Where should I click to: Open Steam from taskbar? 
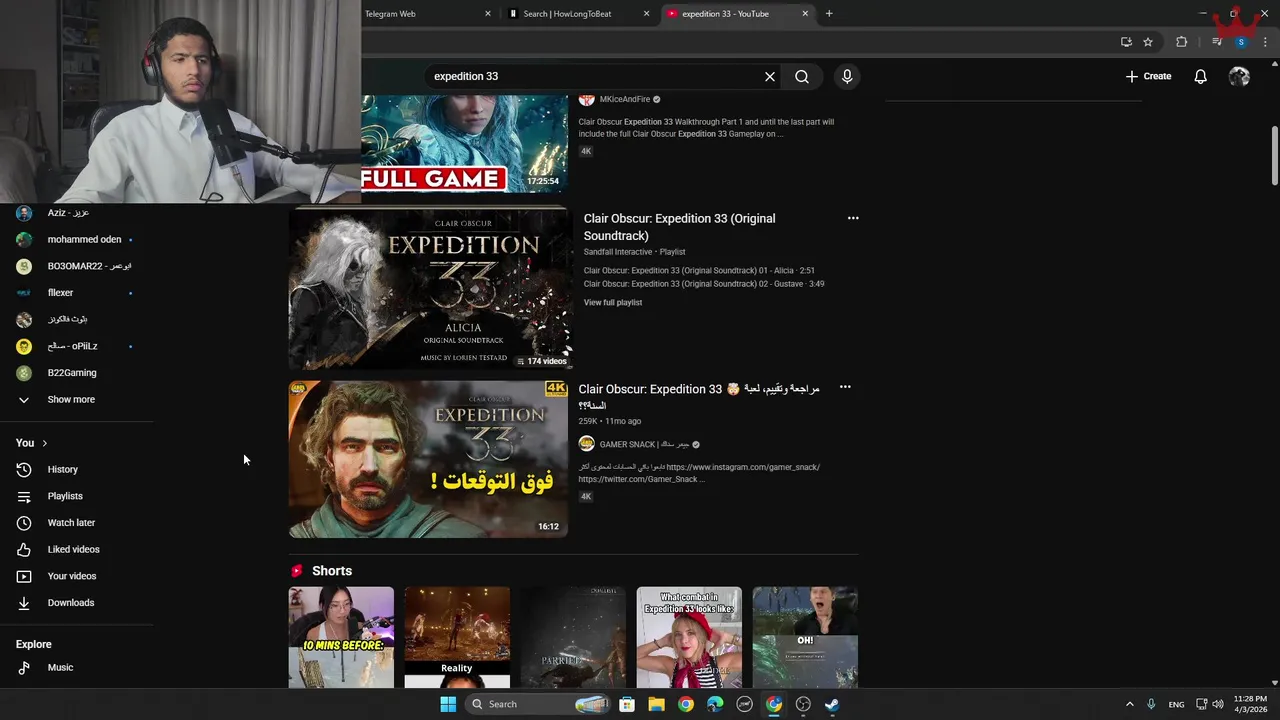click(x=832, y=704)
